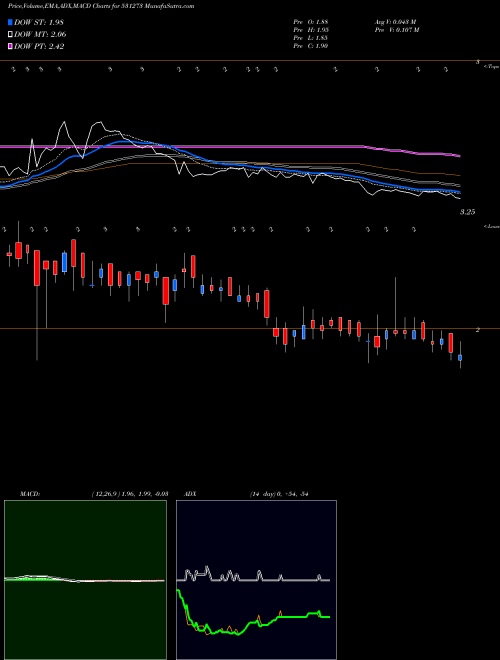Click the 'Avg V: 0.048 M' value
Viewport: 500px width, 660px height.
coord(395,22)
